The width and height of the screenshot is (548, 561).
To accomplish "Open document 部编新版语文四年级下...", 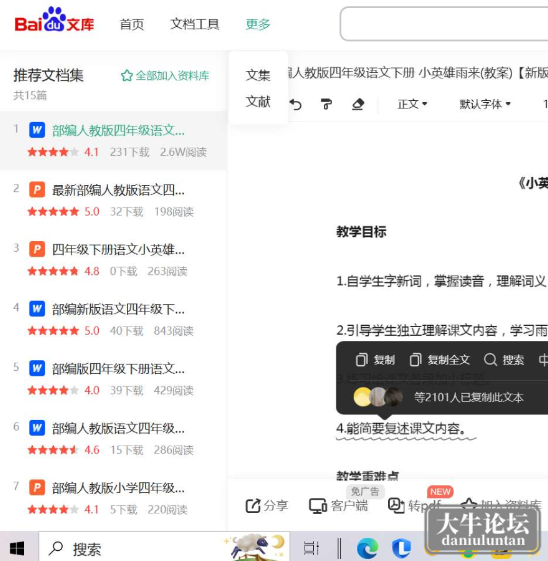I will [118, 309].
